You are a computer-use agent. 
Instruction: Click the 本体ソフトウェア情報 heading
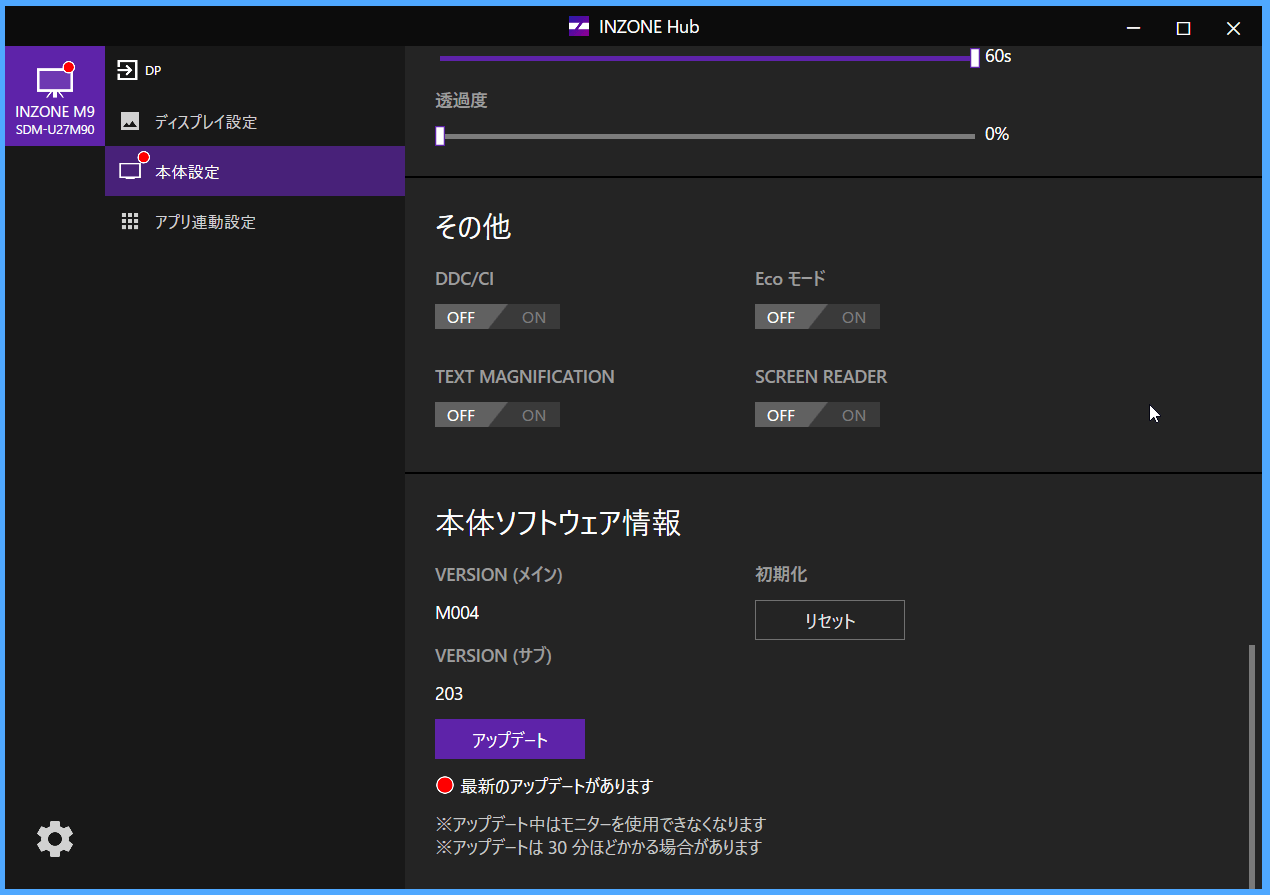558,522
